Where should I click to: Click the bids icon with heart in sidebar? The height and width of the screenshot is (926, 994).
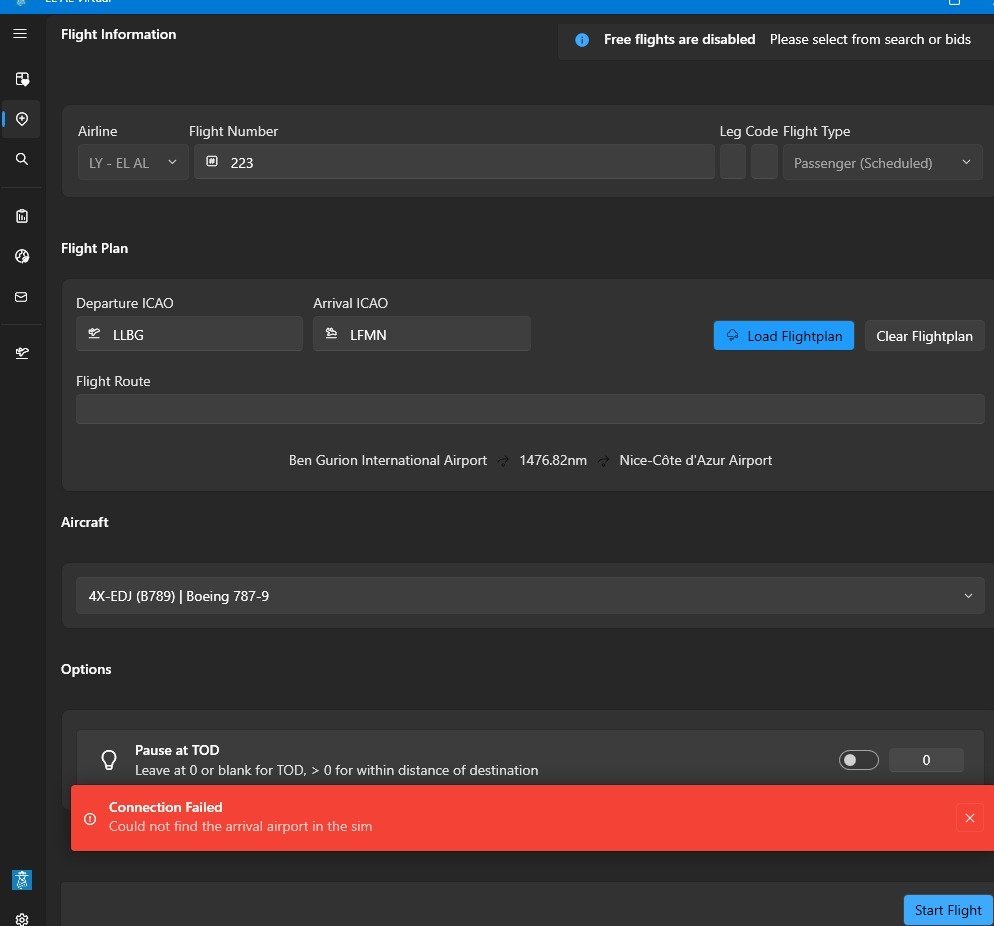(21, 78)
